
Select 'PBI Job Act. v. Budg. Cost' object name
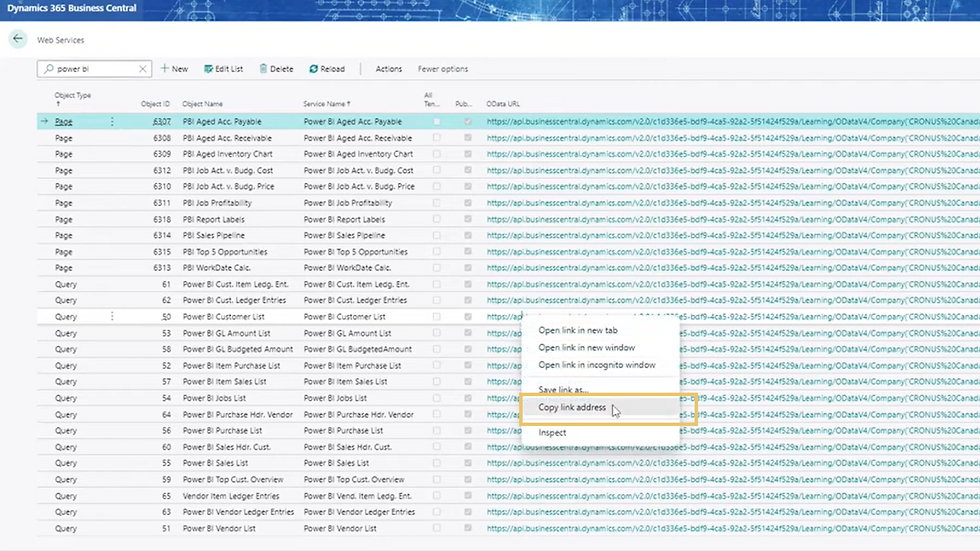tap(228, 170)
